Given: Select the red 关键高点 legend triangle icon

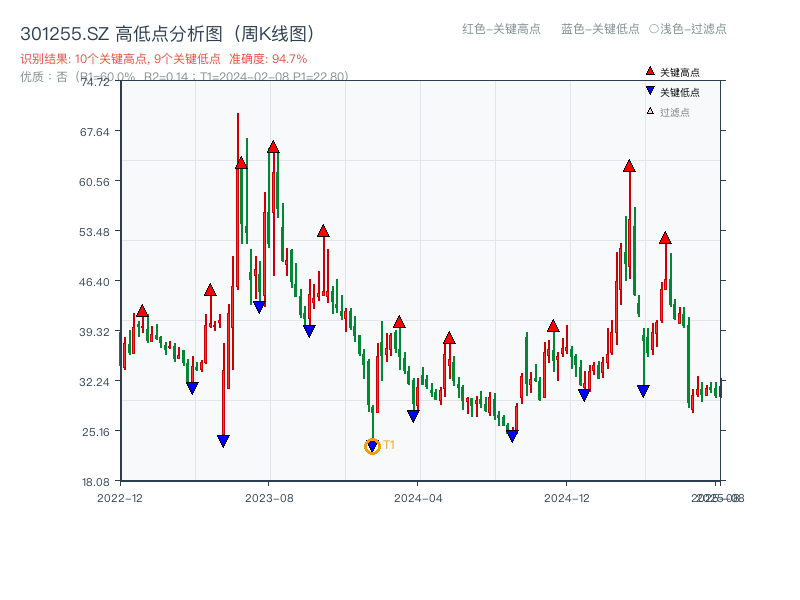Looking at the screenshot, I should coord(650,70).
